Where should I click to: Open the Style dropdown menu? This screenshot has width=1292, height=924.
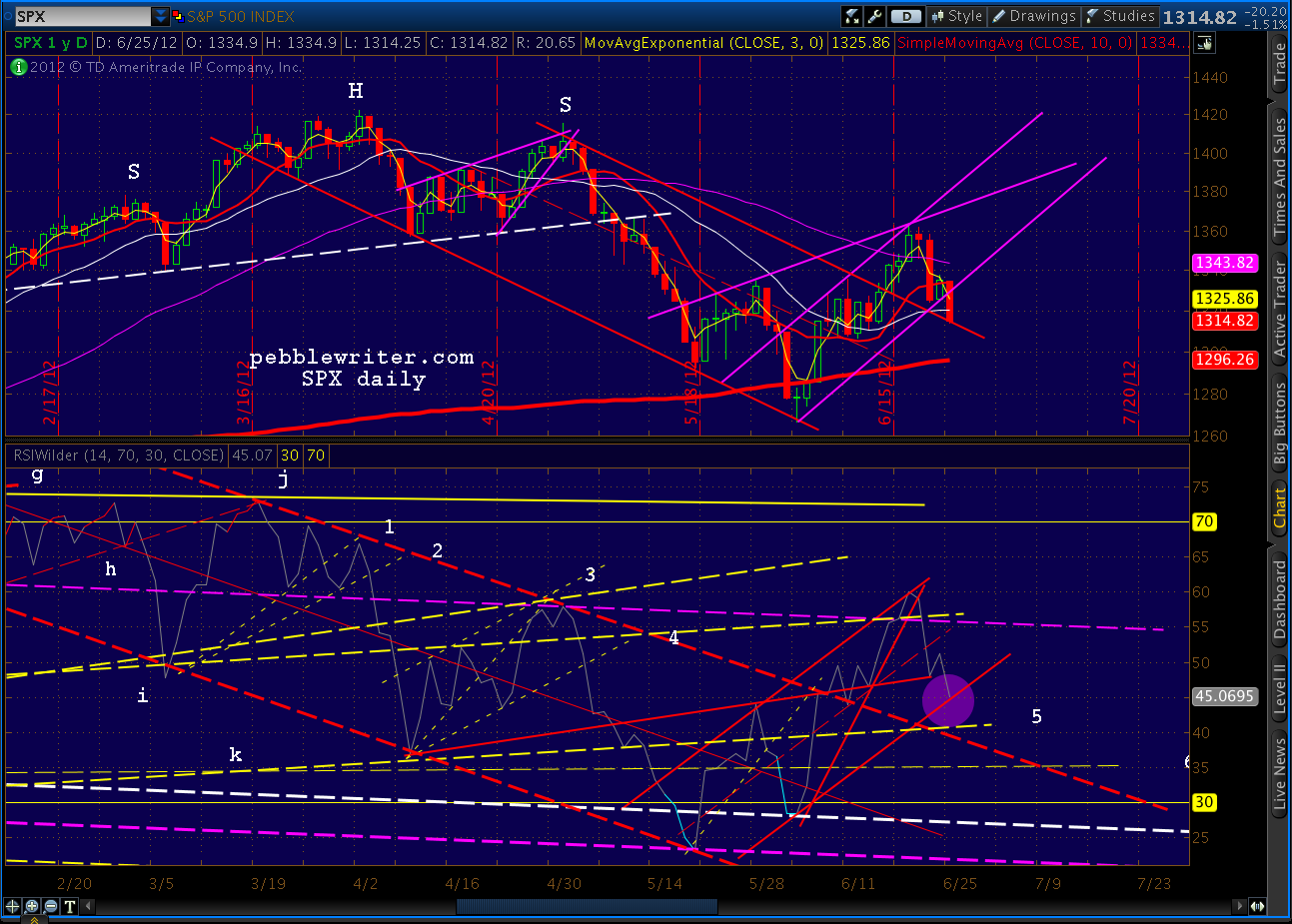coord(956,16)
